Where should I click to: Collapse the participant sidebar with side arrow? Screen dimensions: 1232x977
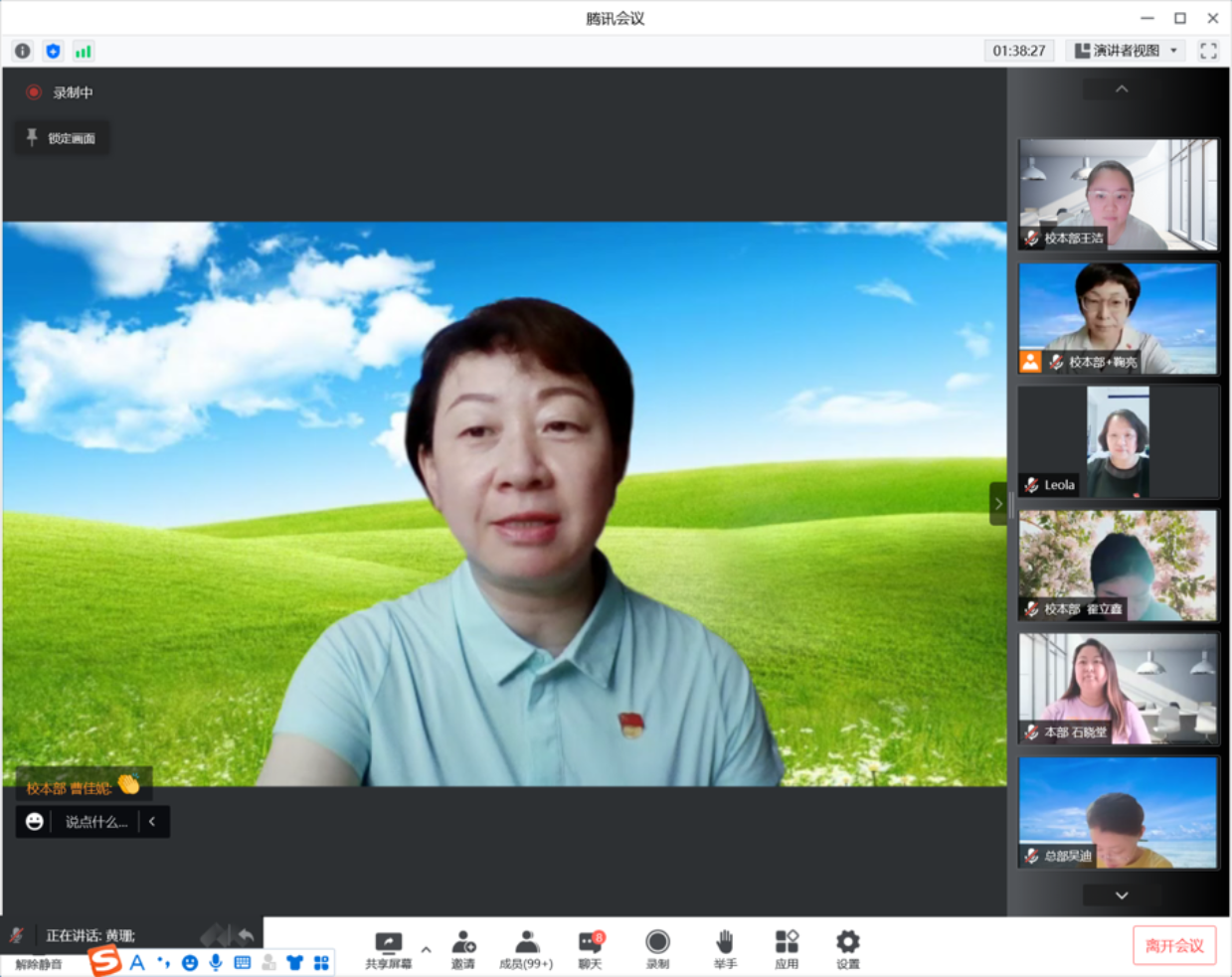(x=998, y=504)
